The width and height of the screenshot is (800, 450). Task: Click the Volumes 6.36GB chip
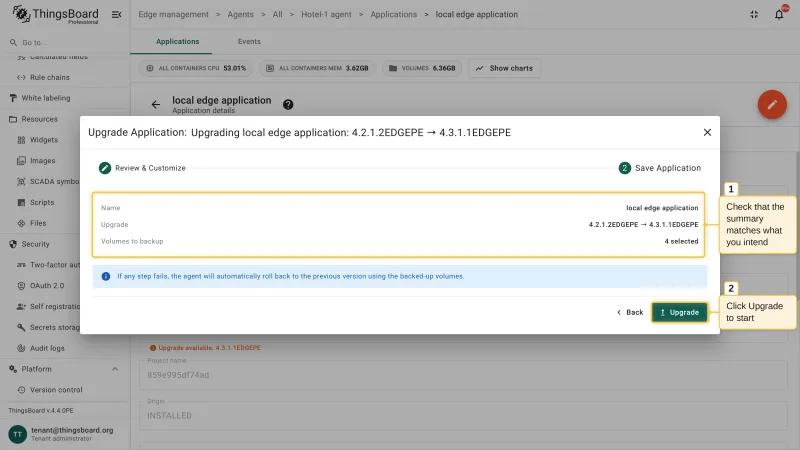pos(422,68)
